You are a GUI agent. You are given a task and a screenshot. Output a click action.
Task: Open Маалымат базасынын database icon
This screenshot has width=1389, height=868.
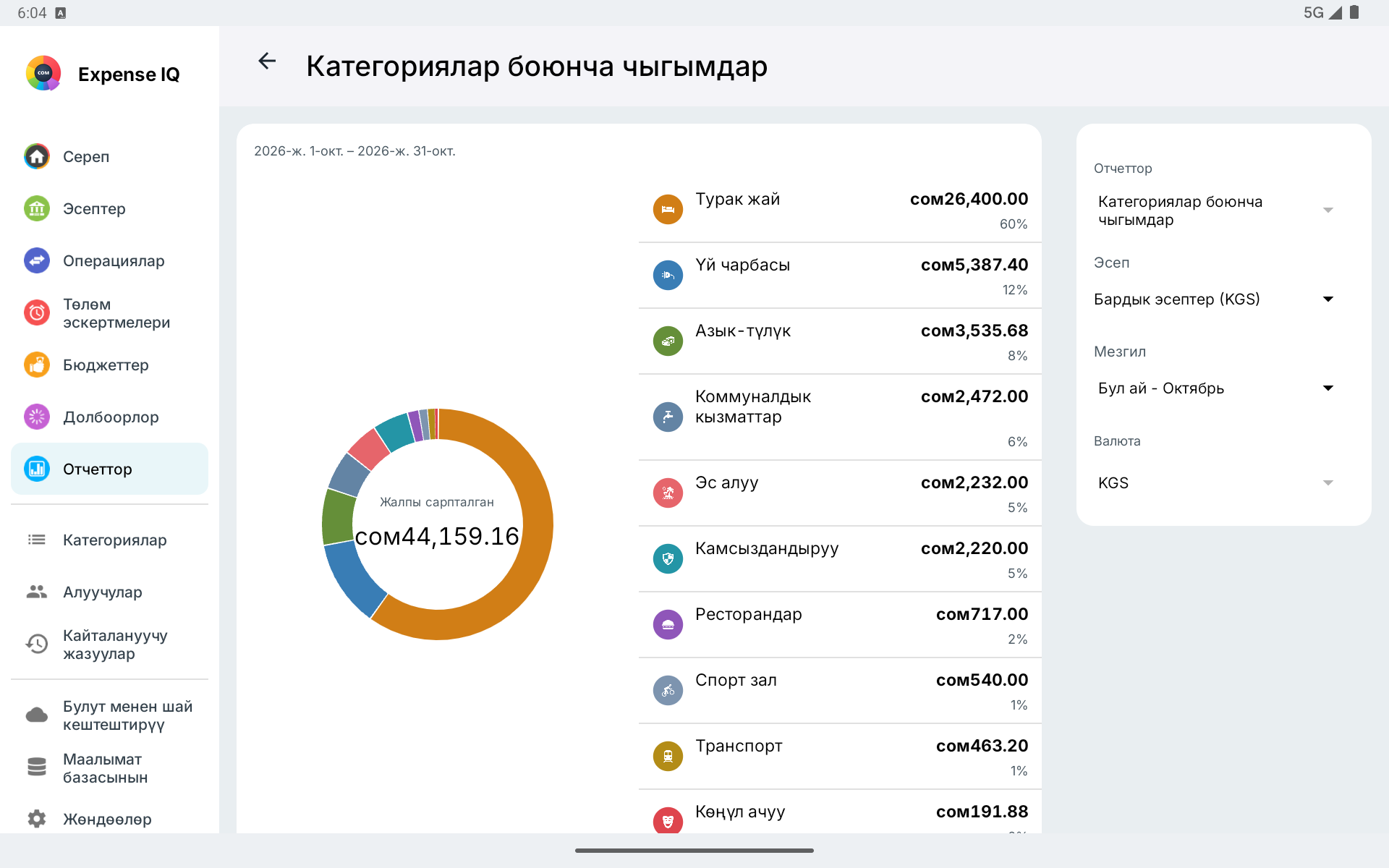pos(37,767)
